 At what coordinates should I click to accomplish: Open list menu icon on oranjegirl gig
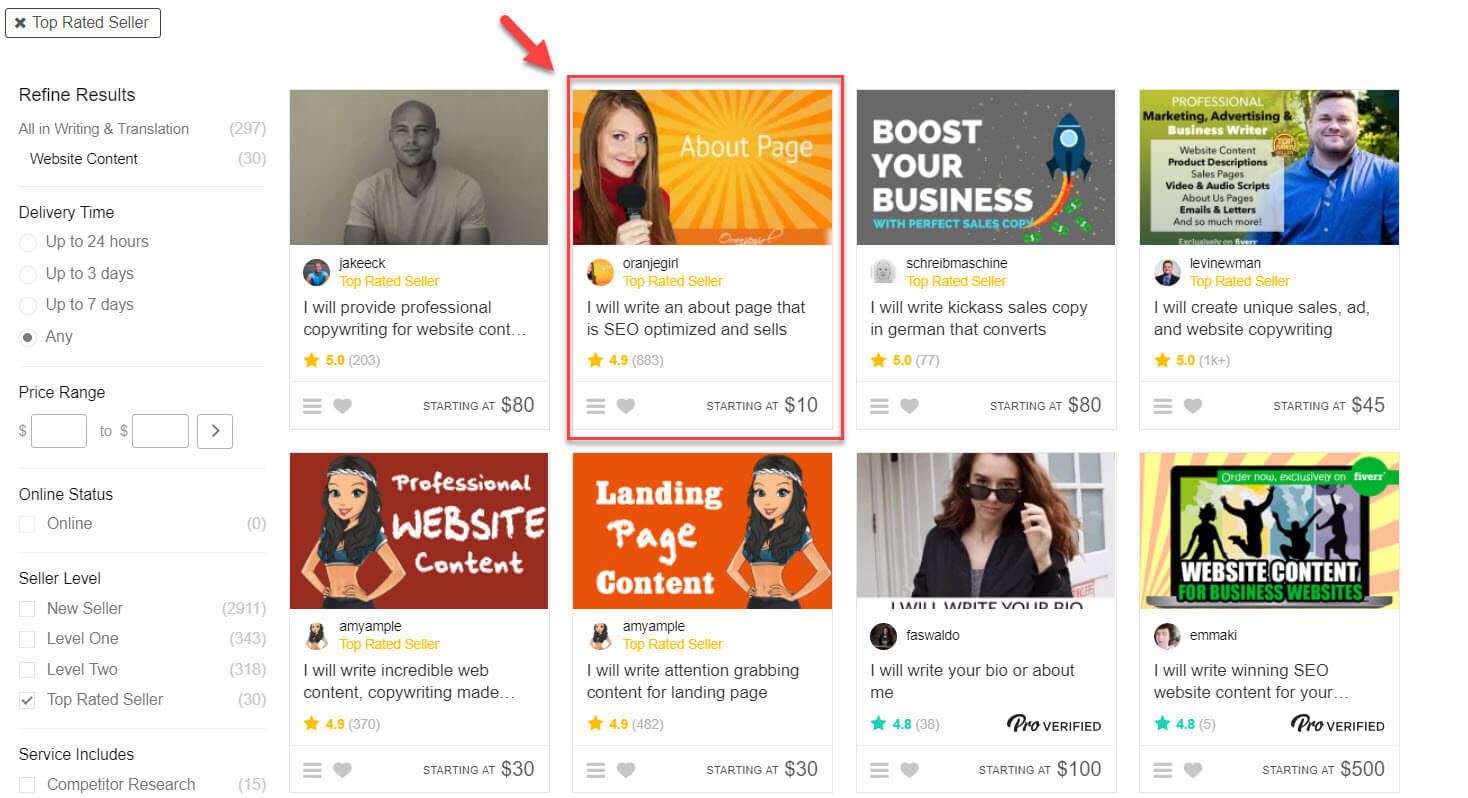point(595,406)
